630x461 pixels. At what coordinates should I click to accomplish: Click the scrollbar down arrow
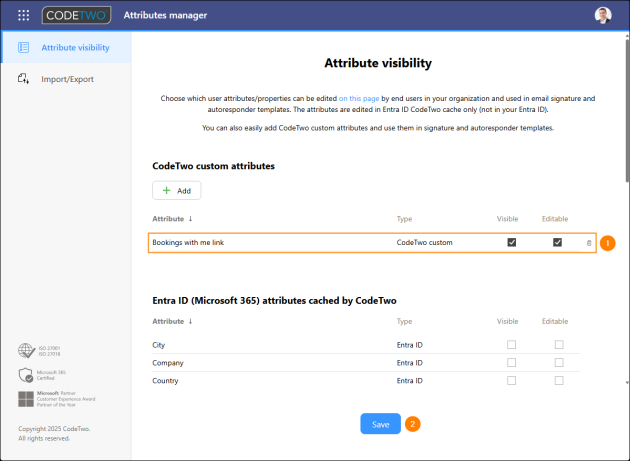(x=628, y=383)
